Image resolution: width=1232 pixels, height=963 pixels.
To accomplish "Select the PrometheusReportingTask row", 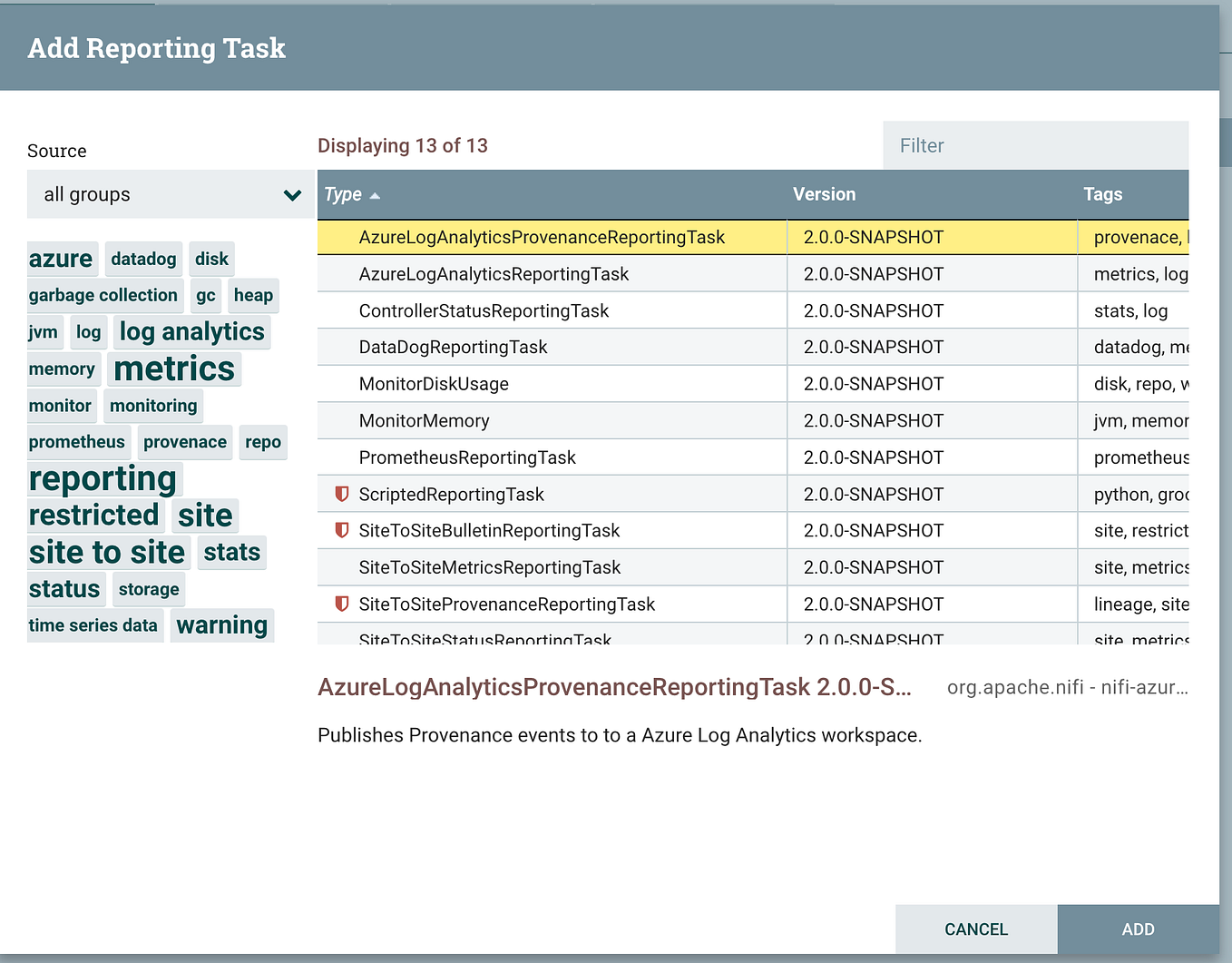I will tap(544, 457).
